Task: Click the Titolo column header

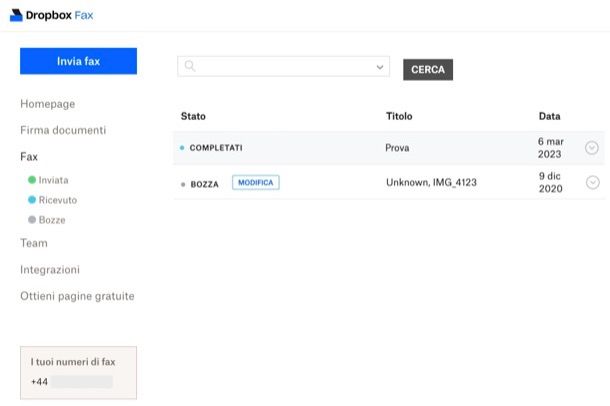Action: (x=399, y=116)
